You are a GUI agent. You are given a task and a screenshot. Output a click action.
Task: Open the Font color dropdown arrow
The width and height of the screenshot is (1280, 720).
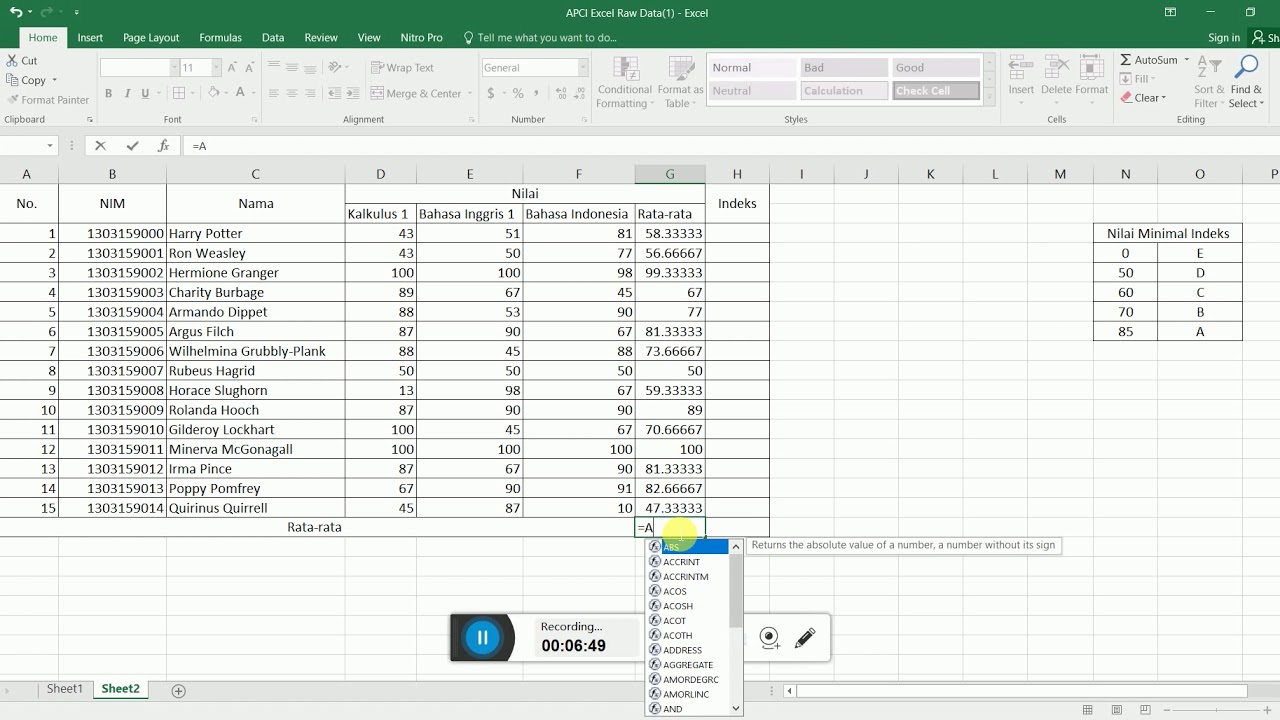pyautogui.click(x=255, y=93)
